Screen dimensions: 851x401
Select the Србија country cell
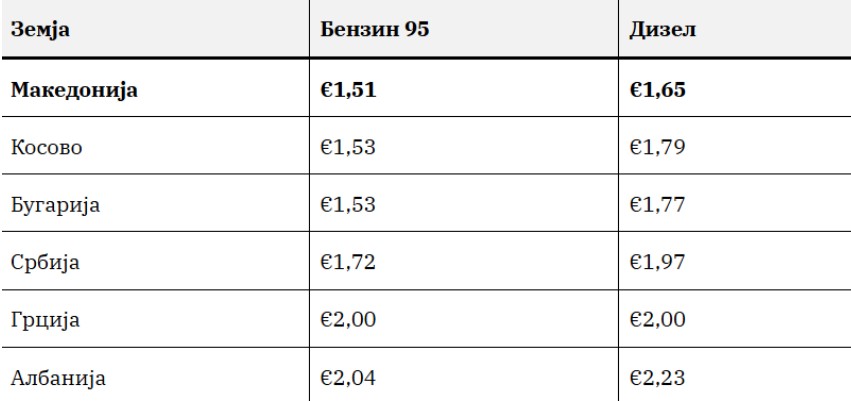45,263
